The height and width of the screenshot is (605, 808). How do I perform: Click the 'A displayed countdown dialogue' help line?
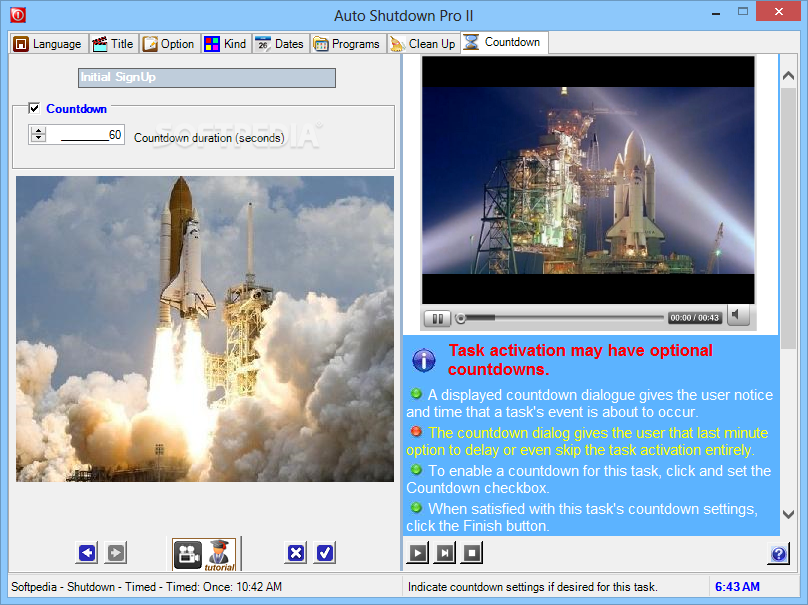pos(590,403)
